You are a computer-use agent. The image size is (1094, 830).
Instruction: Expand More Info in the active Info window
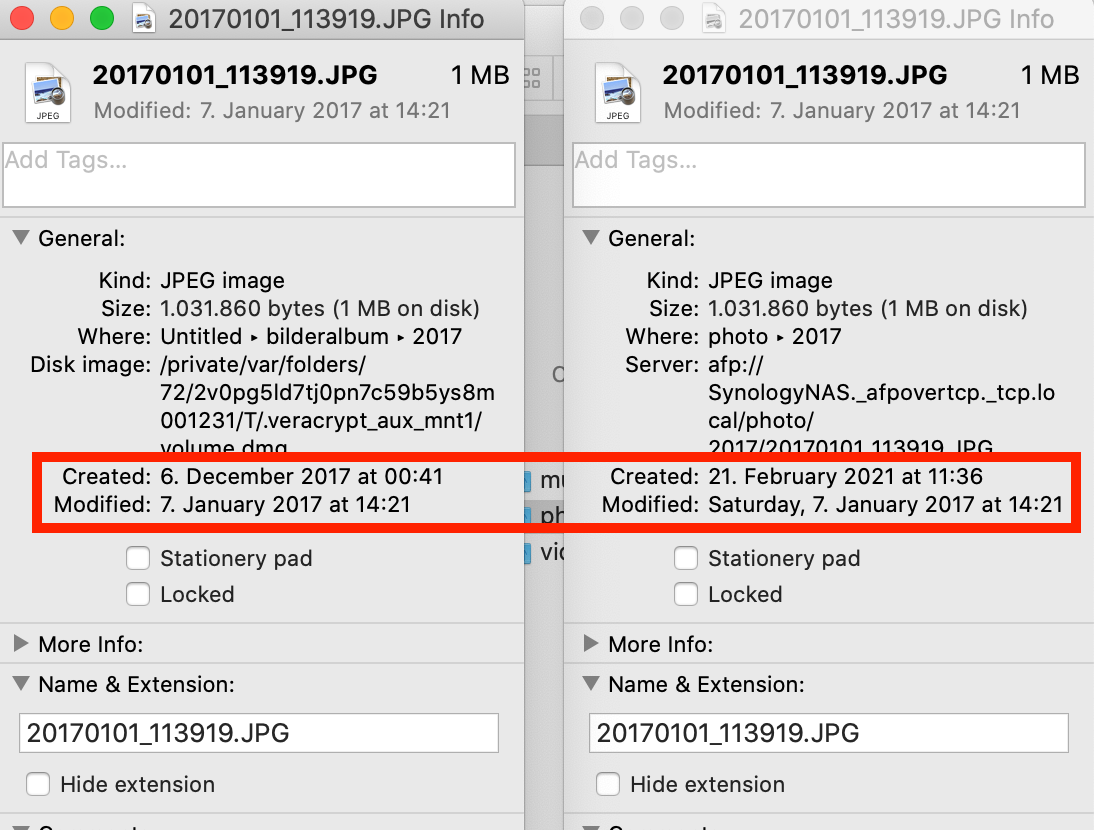[x=20, y=644]
